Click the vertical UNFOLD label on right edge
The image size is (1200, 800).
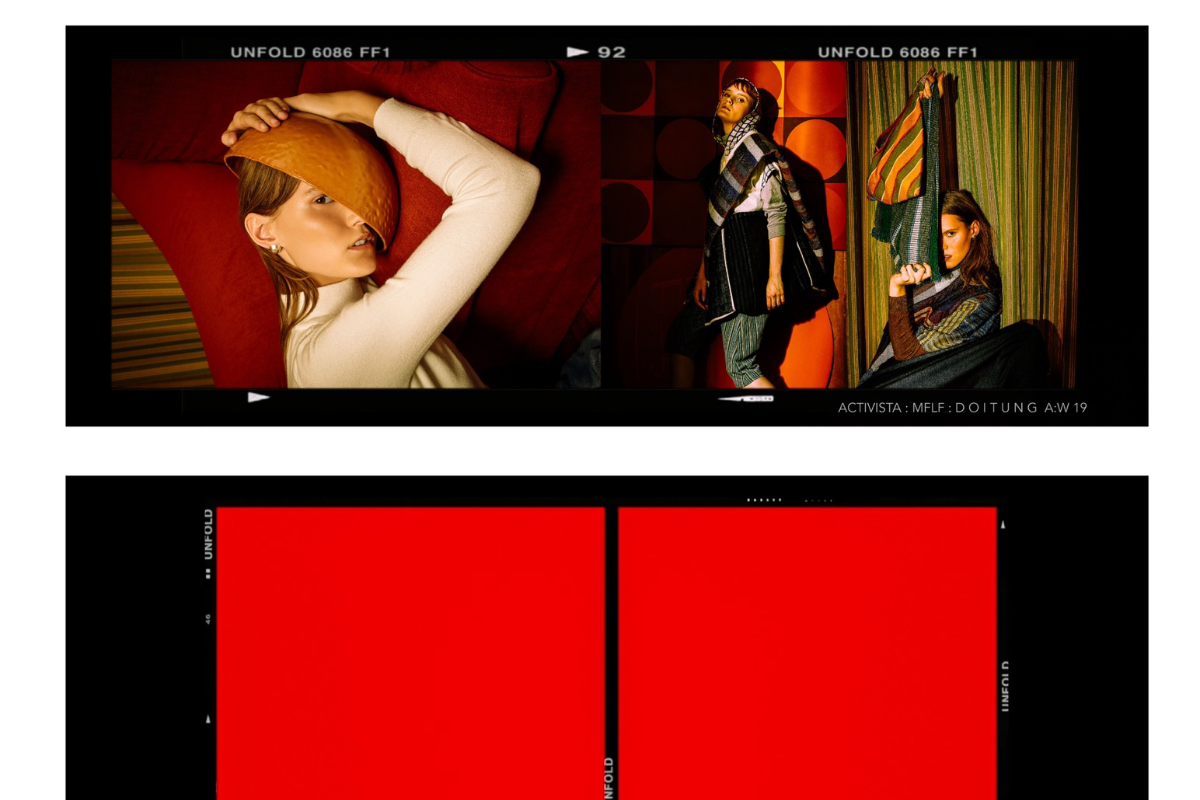tap(1005, 685)
